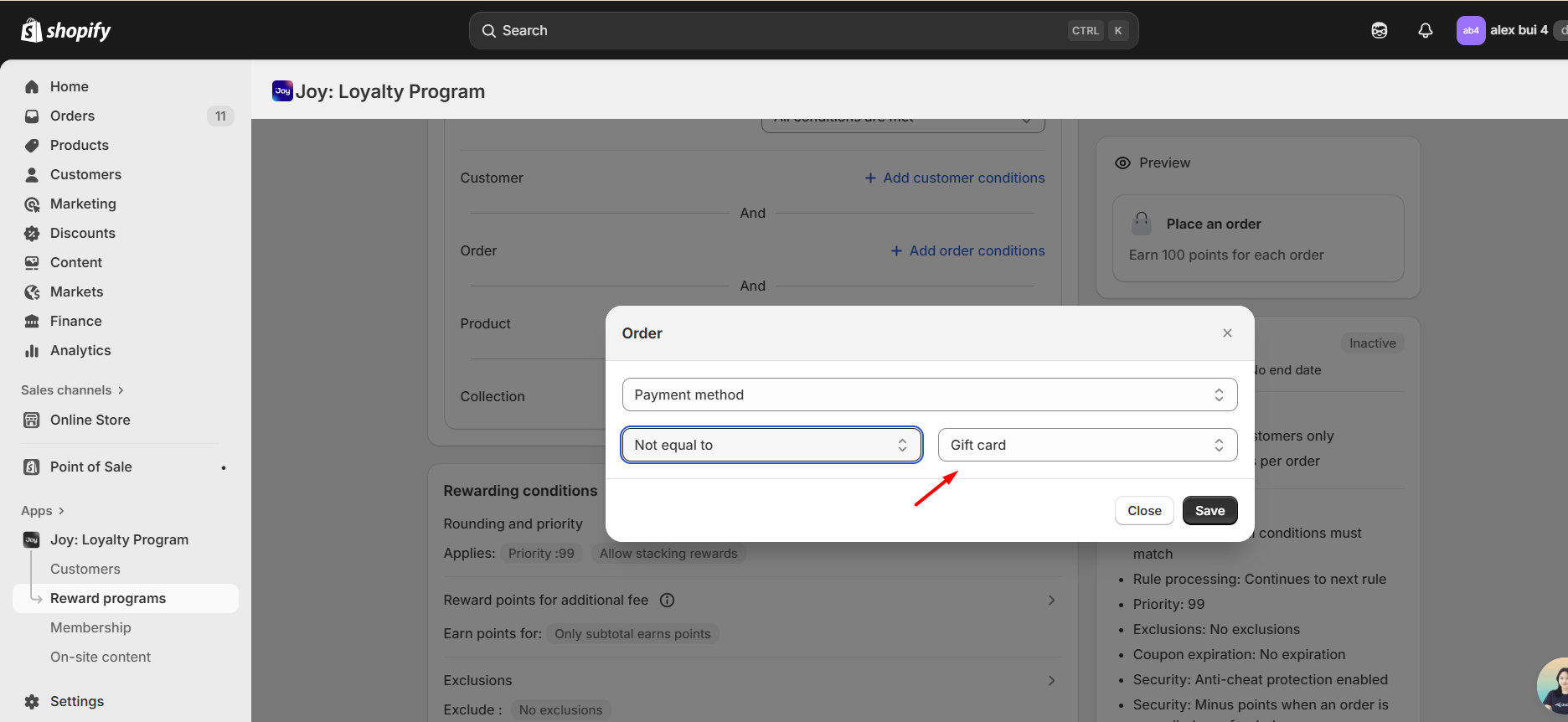Open the Gift card value dropdown
Image resolution: width=1568 pixels, height=722 pixels.
(1086, 445)
